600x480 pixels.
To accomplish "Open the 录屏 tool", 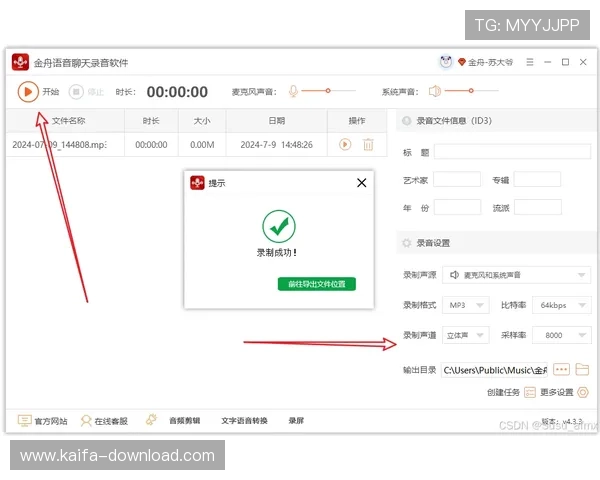I will tap(296, 421).
